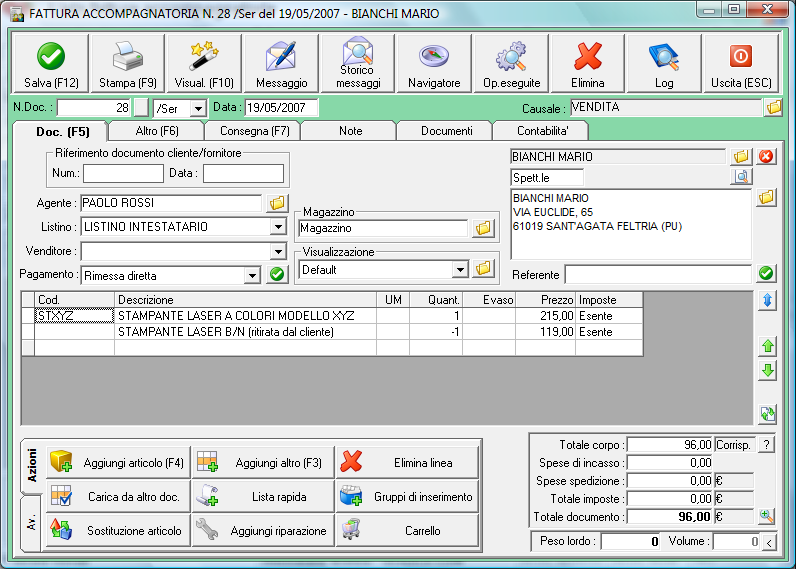Viewport: 796px width, 569px height.
Task: Open the Log viewer icon
Action: (663, 64)
